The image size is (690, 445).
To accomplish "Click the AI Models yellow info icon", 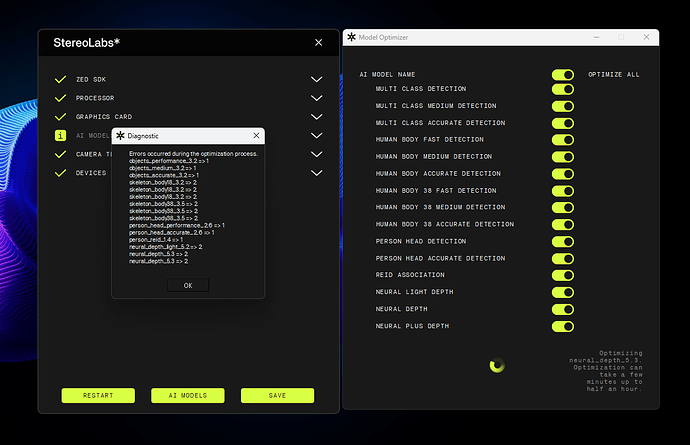I will (x=60, y=135).
